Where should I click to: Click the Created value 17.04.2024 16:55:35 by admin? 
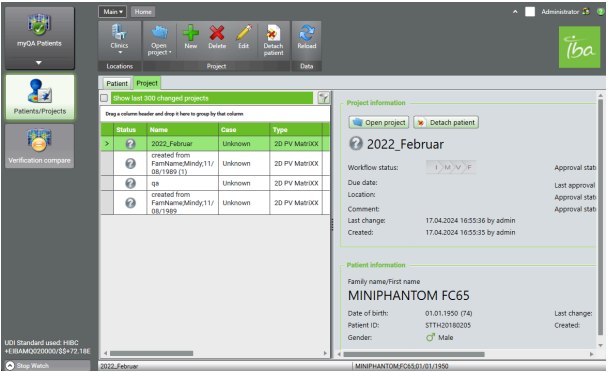470,232
